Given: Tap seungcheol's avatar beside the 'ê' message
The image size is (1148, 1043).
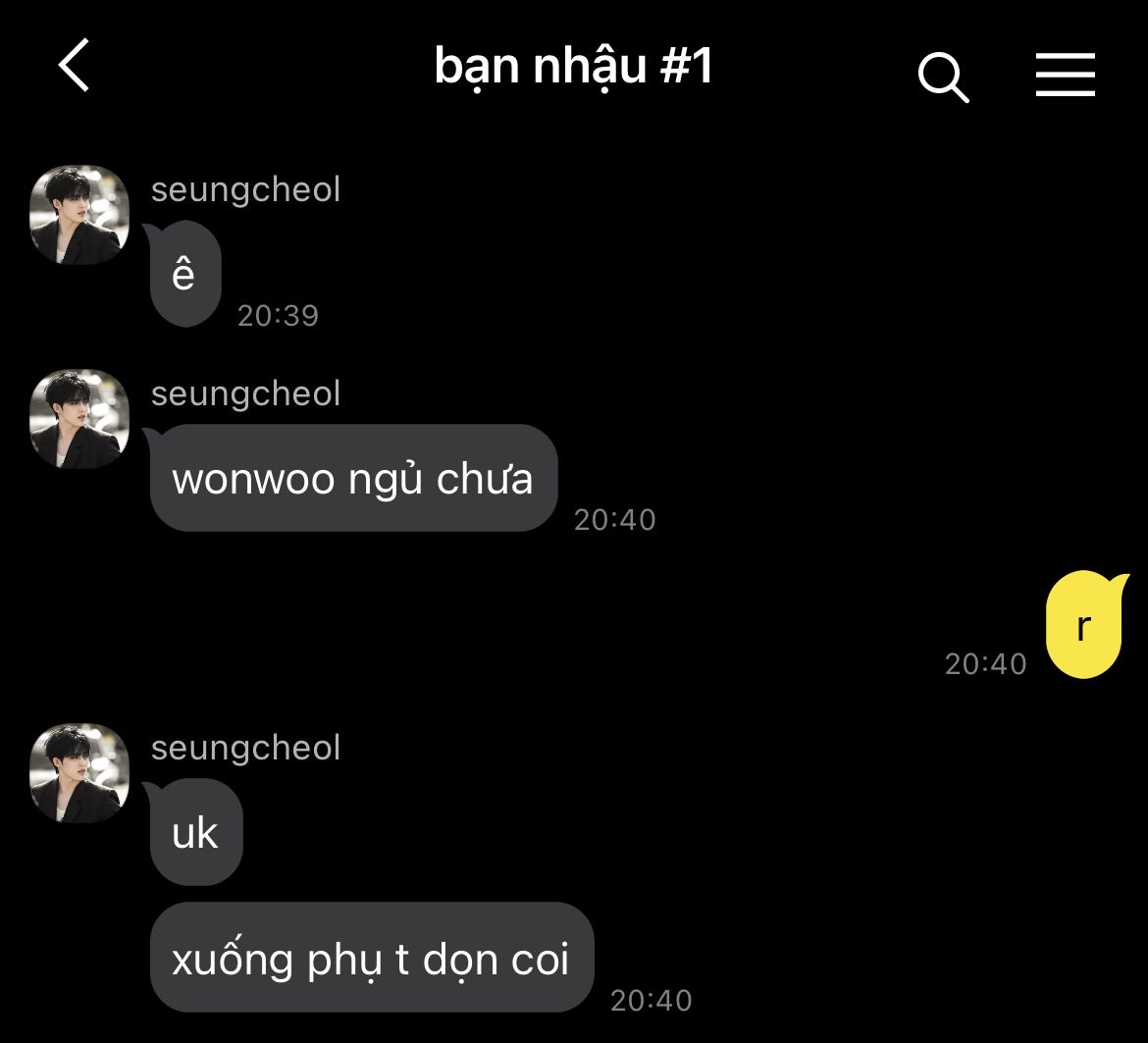Looking at the screenshot, I should pos(79,215).
